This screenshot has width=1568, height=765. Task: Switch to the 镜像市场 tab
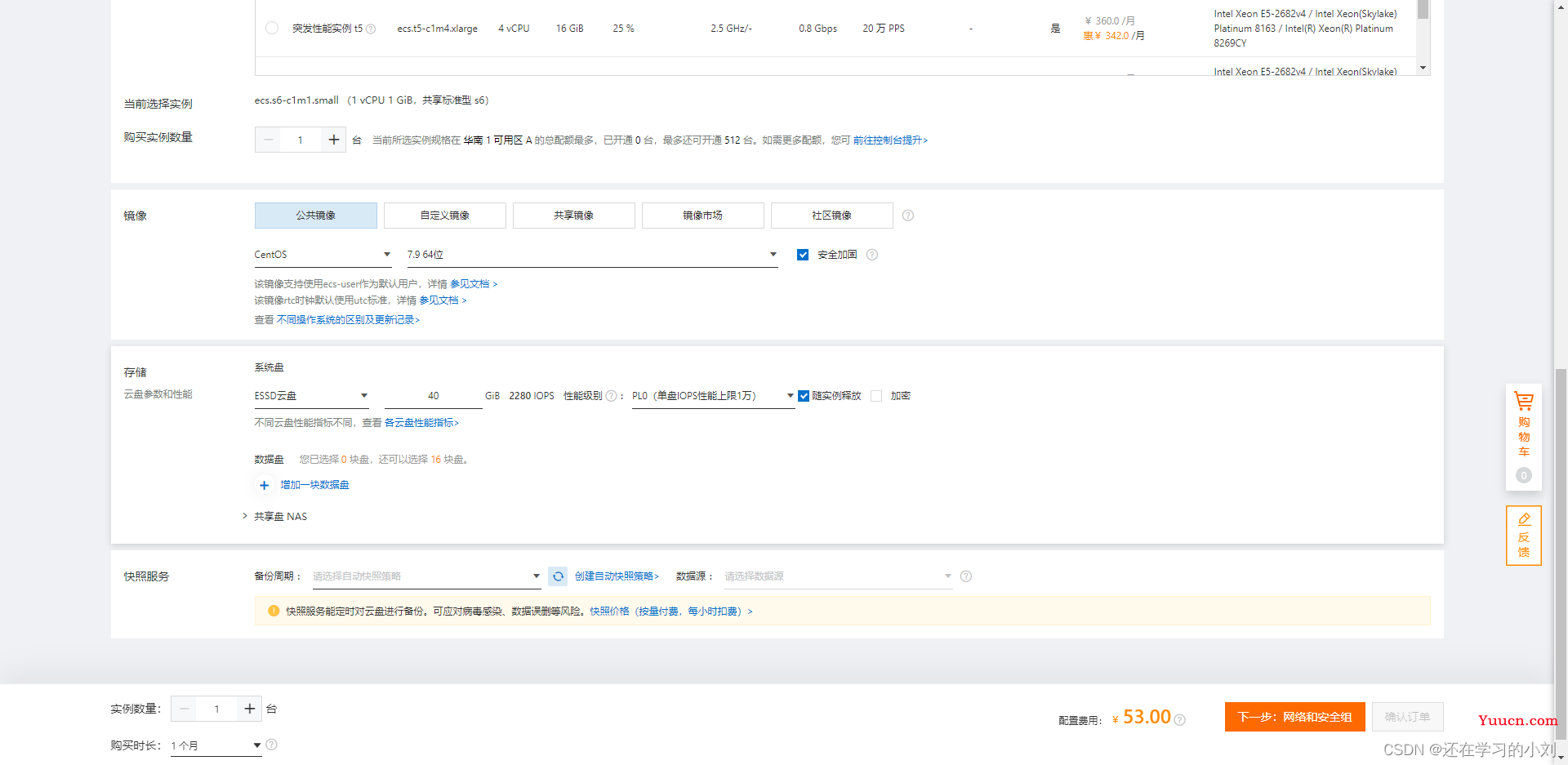point(703,216)
